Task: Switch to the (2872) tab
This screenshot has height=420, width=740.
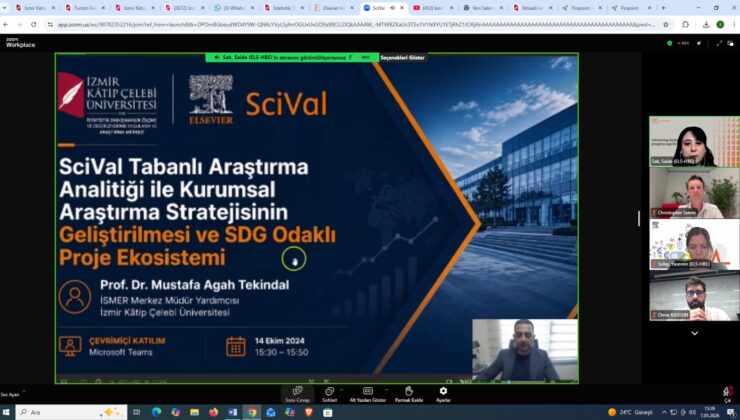Action: click(x=184, y=8)
